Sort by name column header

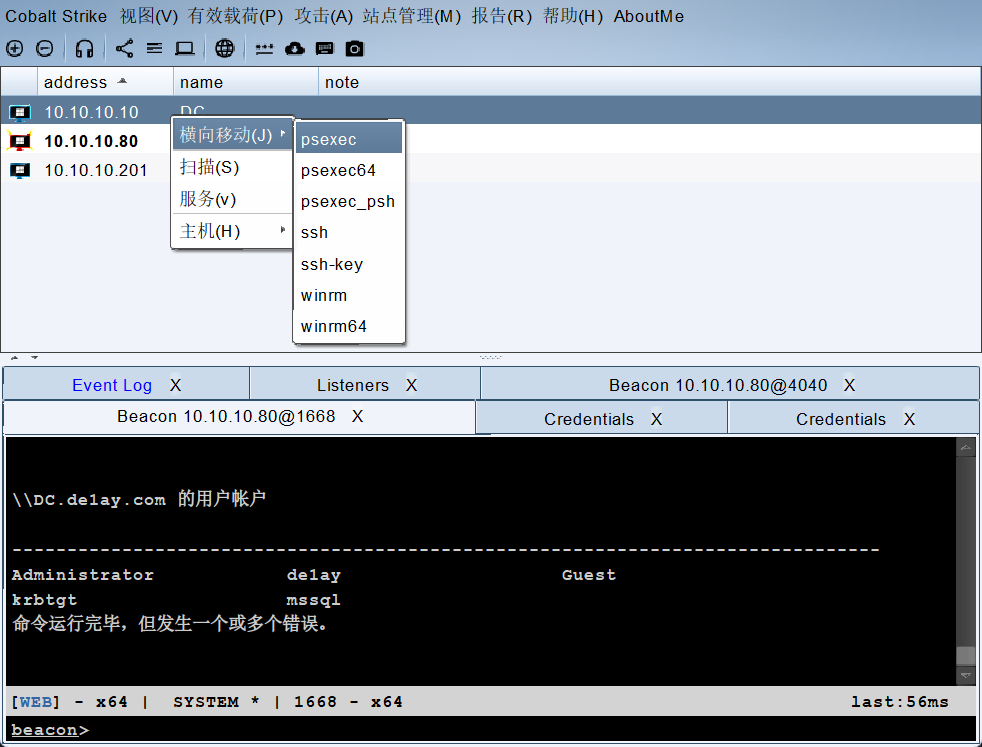point(246,82)
